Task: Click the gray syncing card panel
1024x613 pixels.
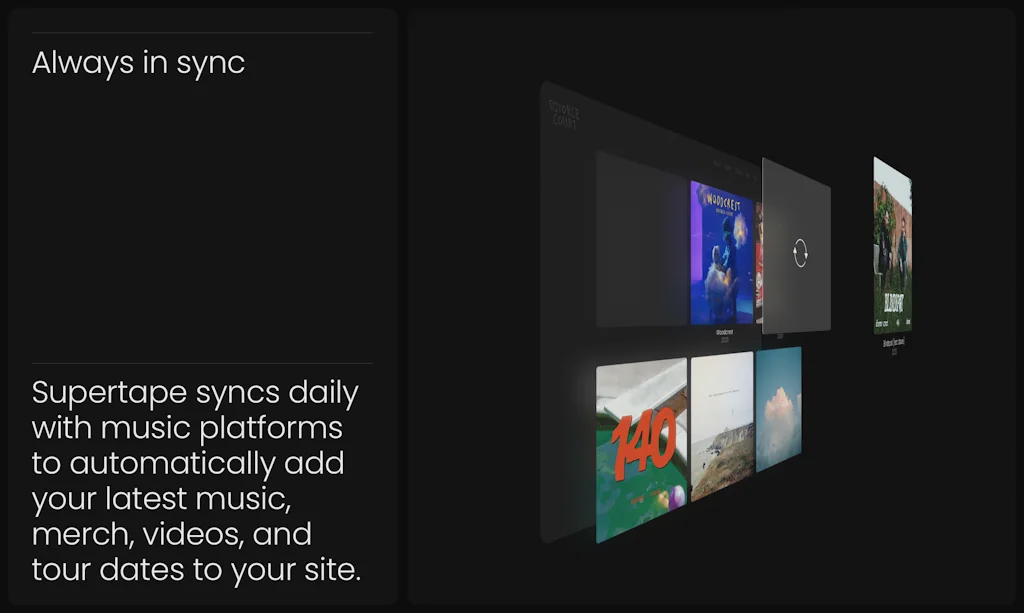Action: [x=797, y=200]
